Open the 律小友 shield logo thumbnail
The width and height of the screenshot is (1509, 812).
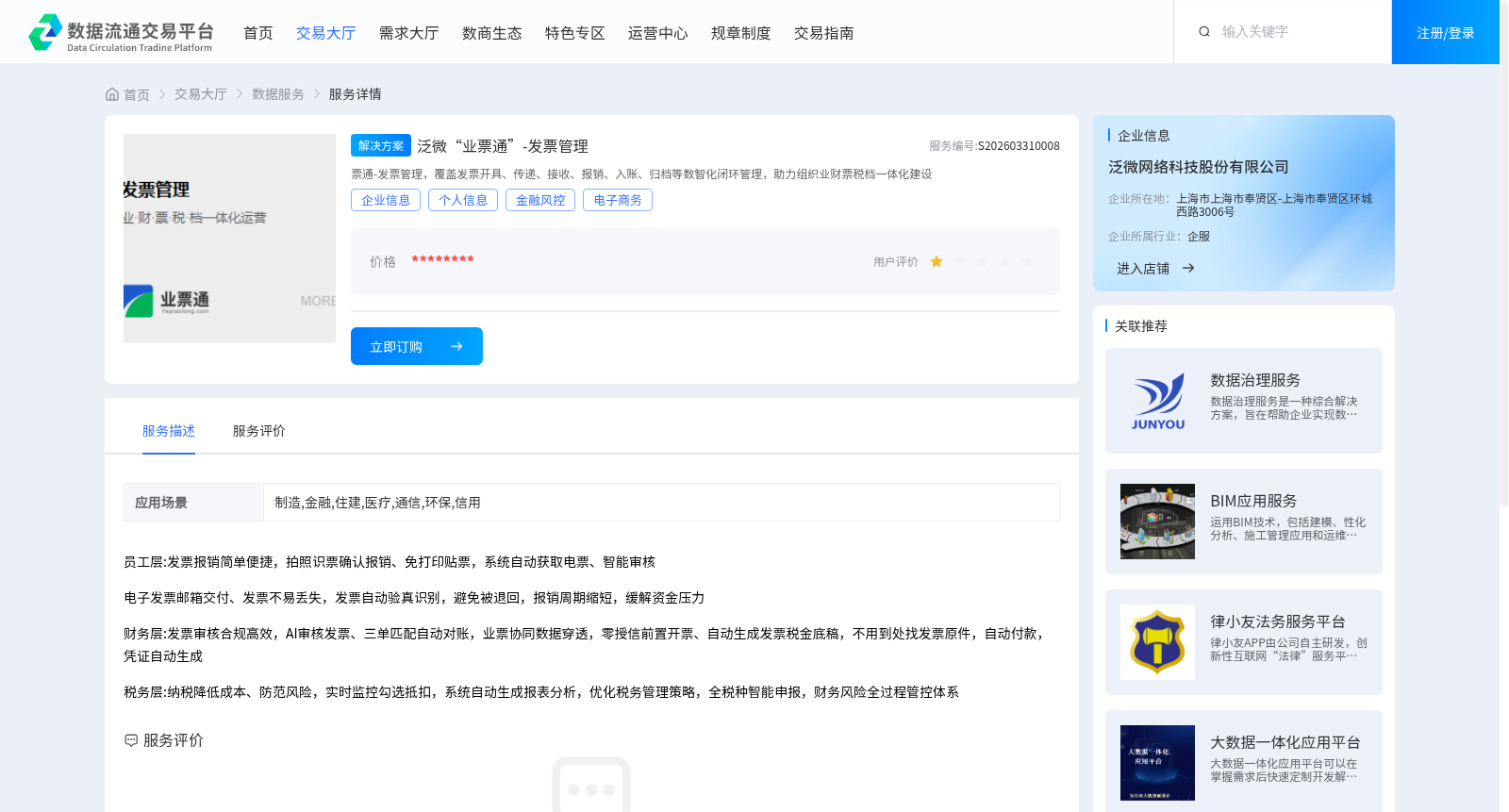[1157, 642]
